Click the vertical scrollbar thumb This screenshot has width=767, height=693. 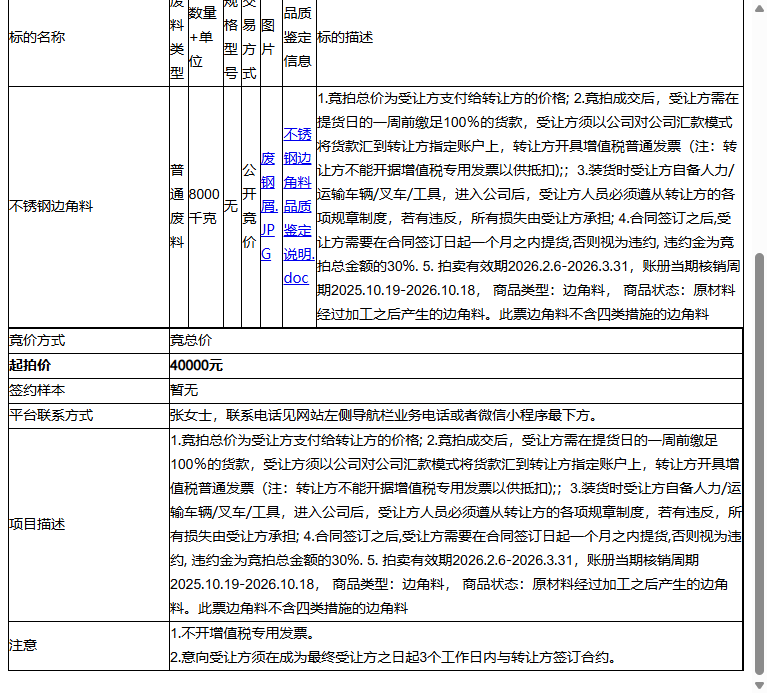[x=760, y=464]
